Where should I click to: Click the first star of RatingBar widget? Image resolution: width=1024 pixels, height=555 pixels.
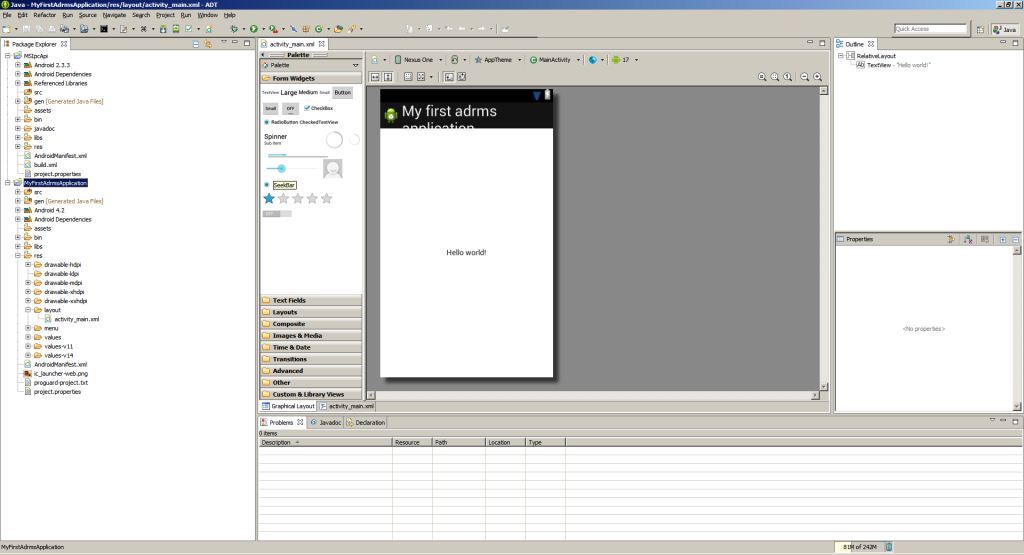[x=269, y=198]
